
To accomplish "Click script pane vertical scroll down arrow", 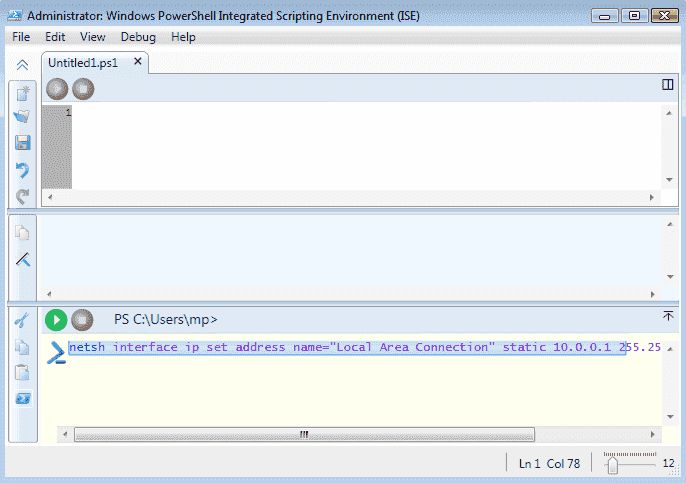I will [669, 180].
